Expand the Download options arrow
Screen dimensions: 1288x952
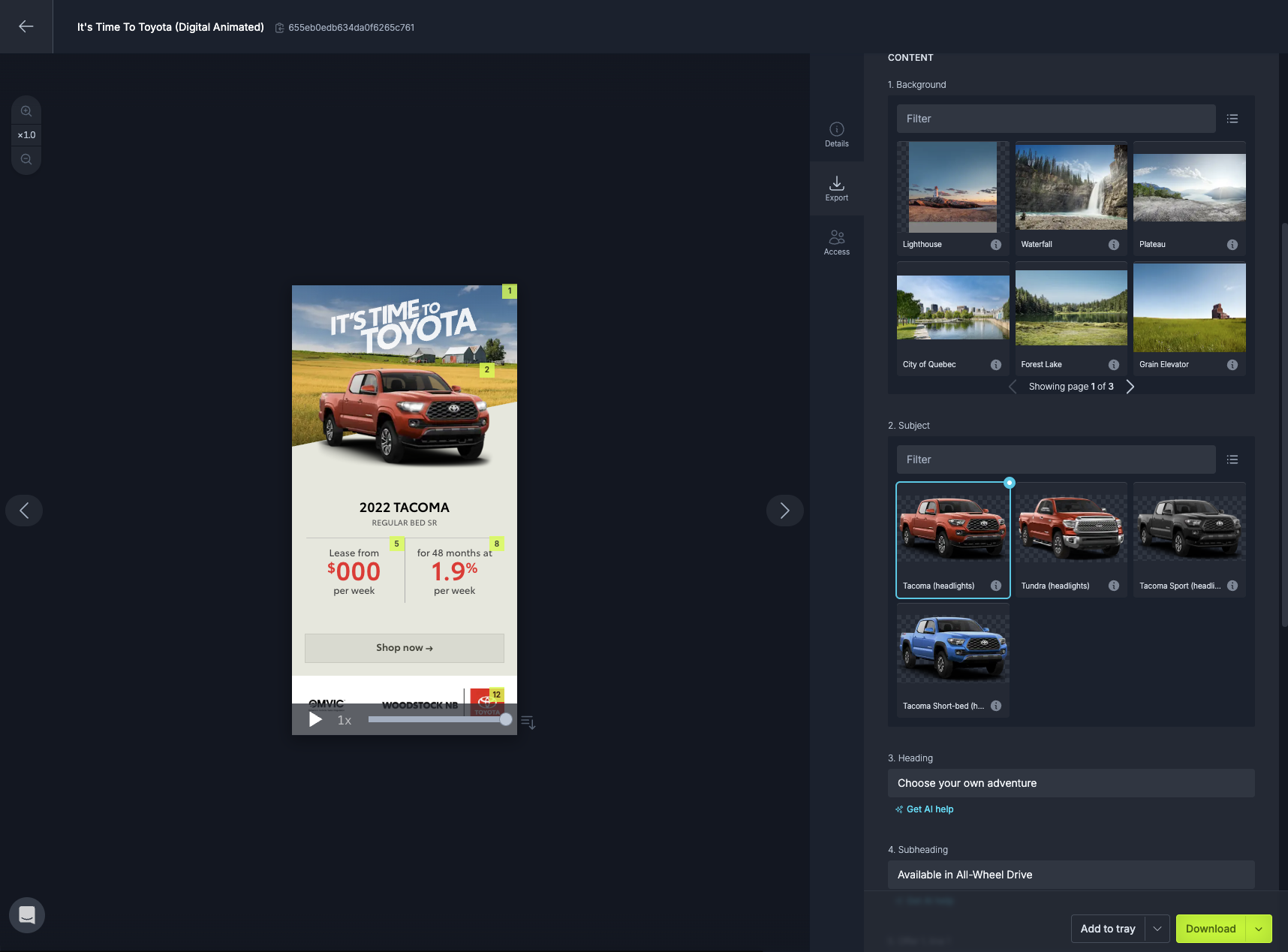(1259, 929)
